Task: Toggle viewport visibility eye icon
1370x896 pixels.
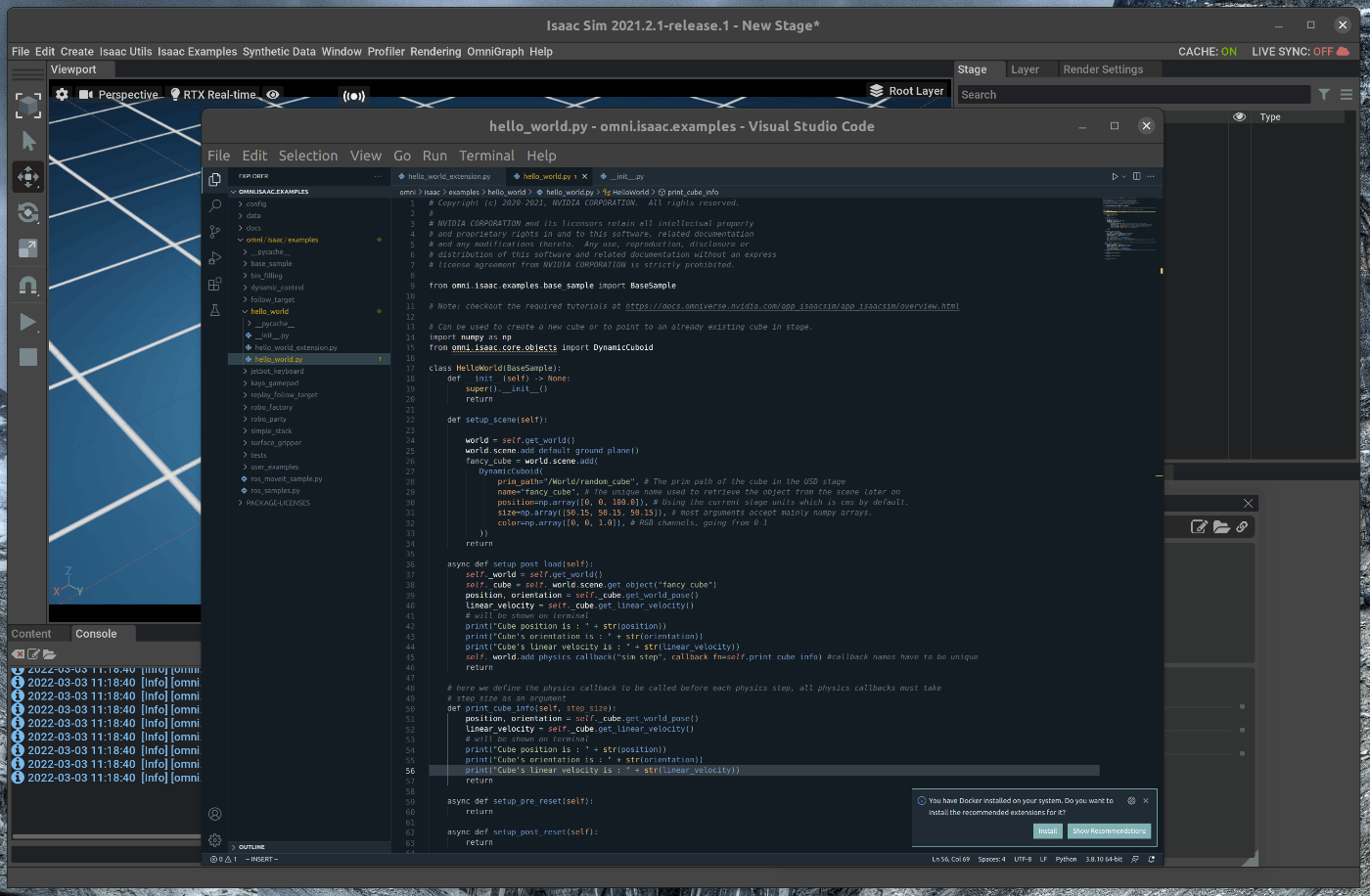Action: click(273, 95)
